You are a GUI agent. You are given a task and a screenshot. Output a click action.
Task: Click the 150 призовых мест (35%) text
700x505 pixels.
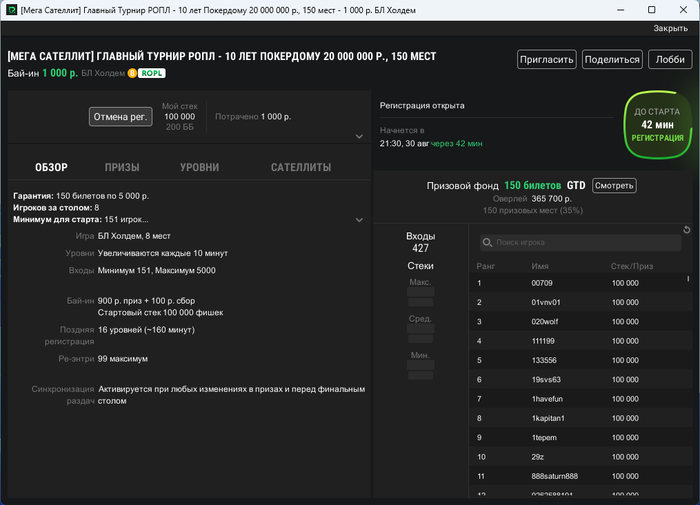pos(533,210)
